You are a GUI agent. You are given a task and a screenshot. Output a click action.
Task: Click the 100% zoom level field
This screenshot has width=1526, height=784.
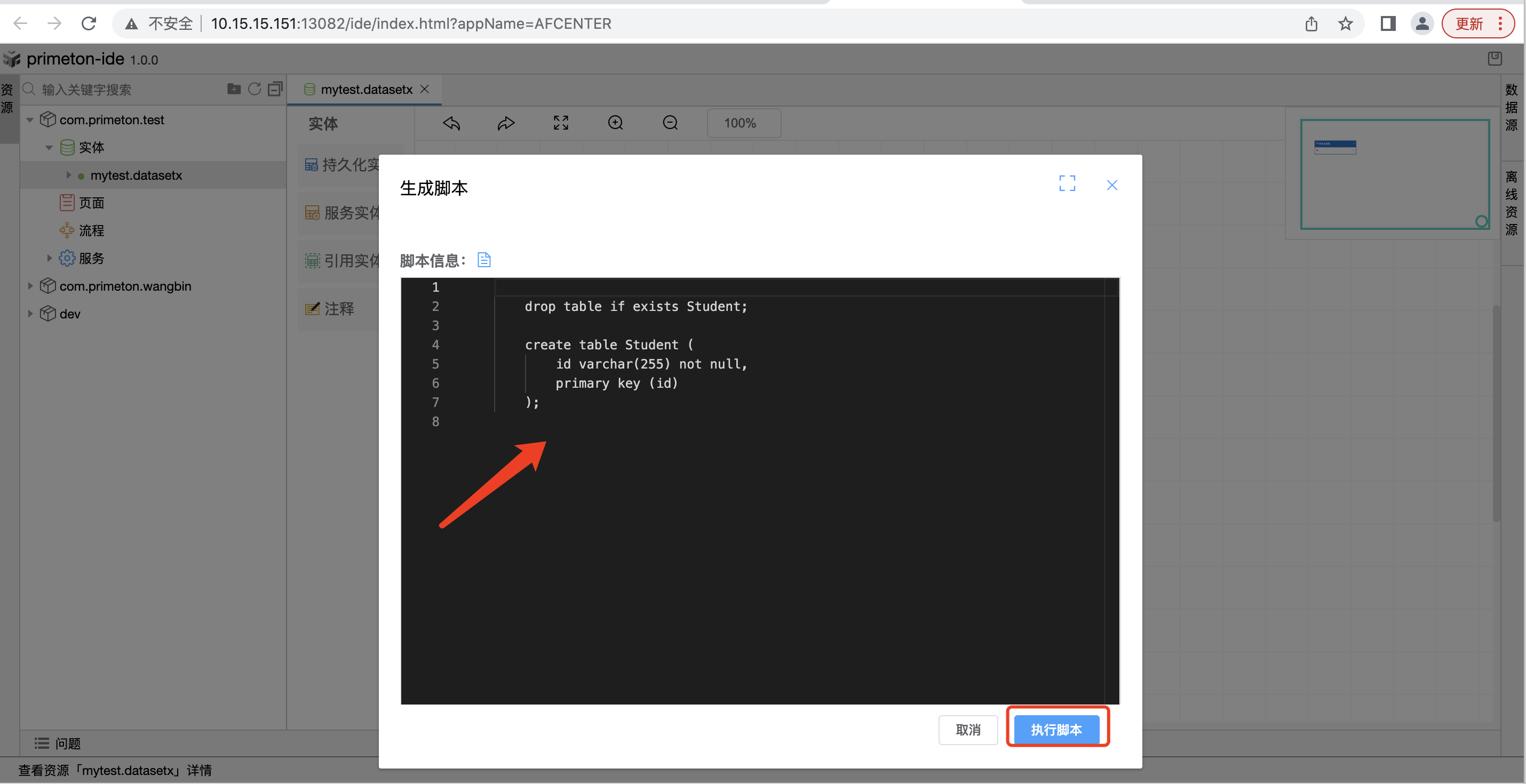(x=743, y=123)
